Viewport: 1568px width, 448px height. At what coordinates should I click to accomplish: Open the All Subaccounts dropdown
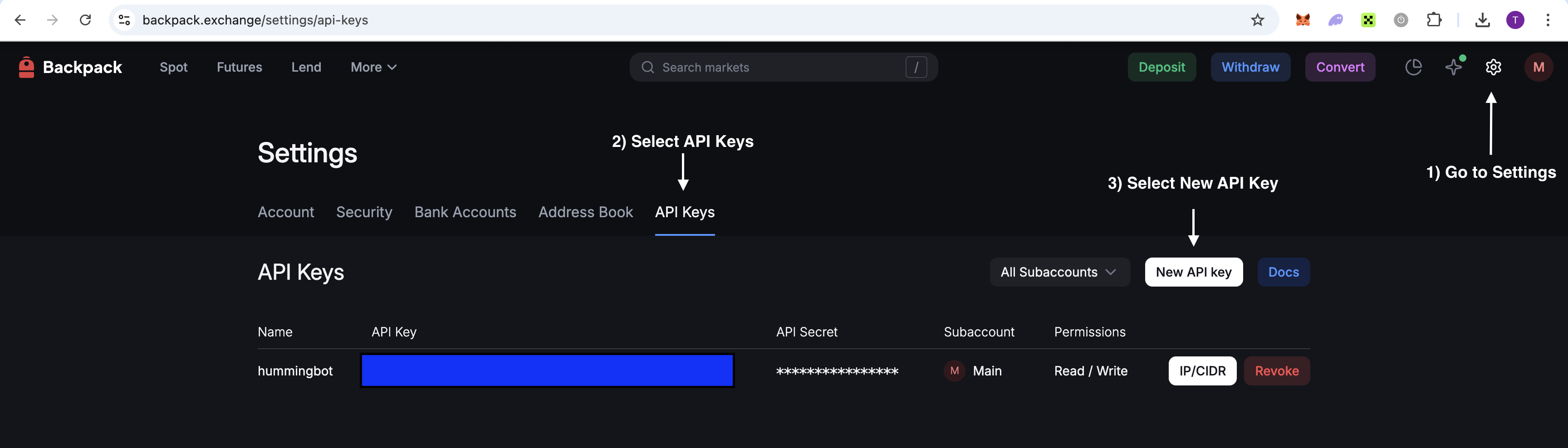[x=1059, y=272]
